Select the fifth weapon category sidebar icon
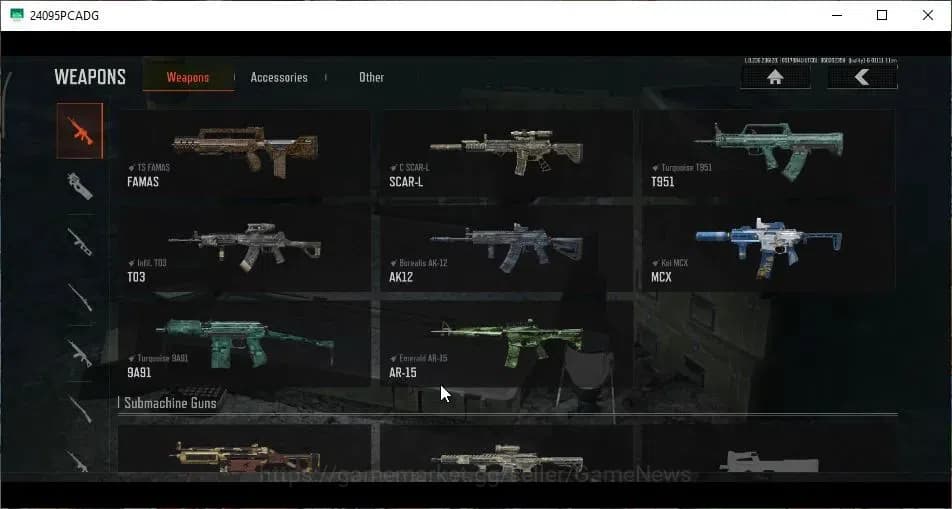This screenshot has width=952, height=509. click(80, 354)
